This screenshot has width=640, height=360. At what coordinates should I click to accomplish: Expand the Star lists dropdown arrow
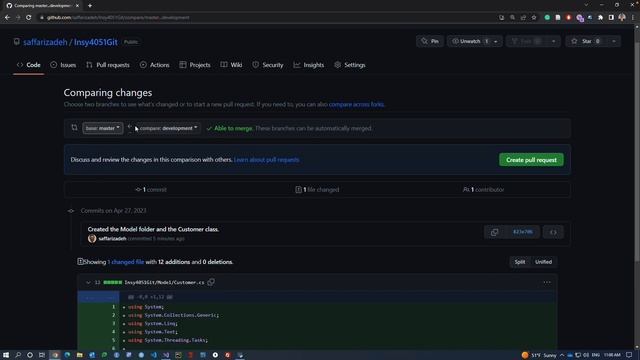click(x=614, y=41)
